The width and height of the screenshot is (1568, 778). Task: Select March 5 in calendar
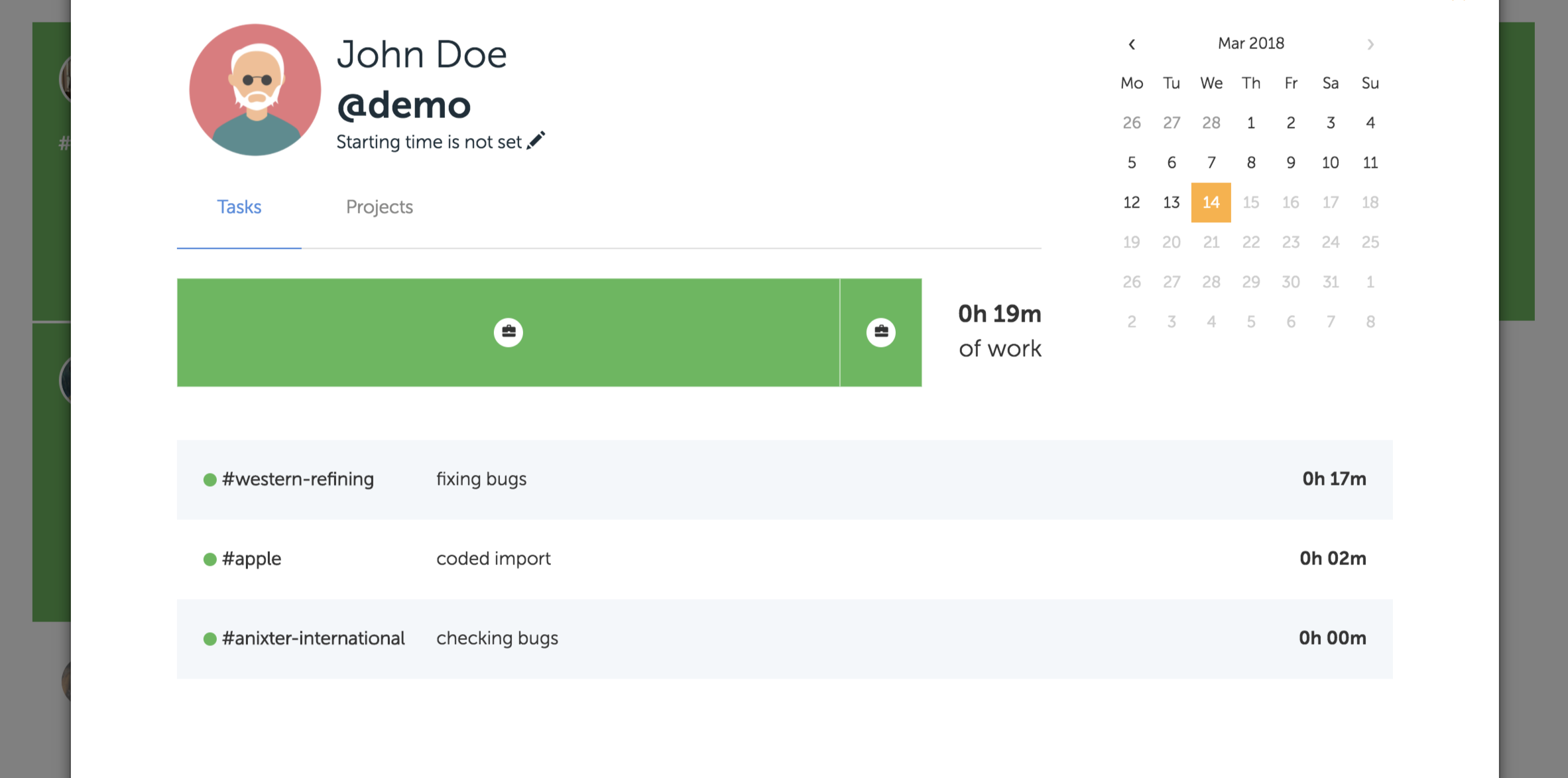tap(1132, 162)
